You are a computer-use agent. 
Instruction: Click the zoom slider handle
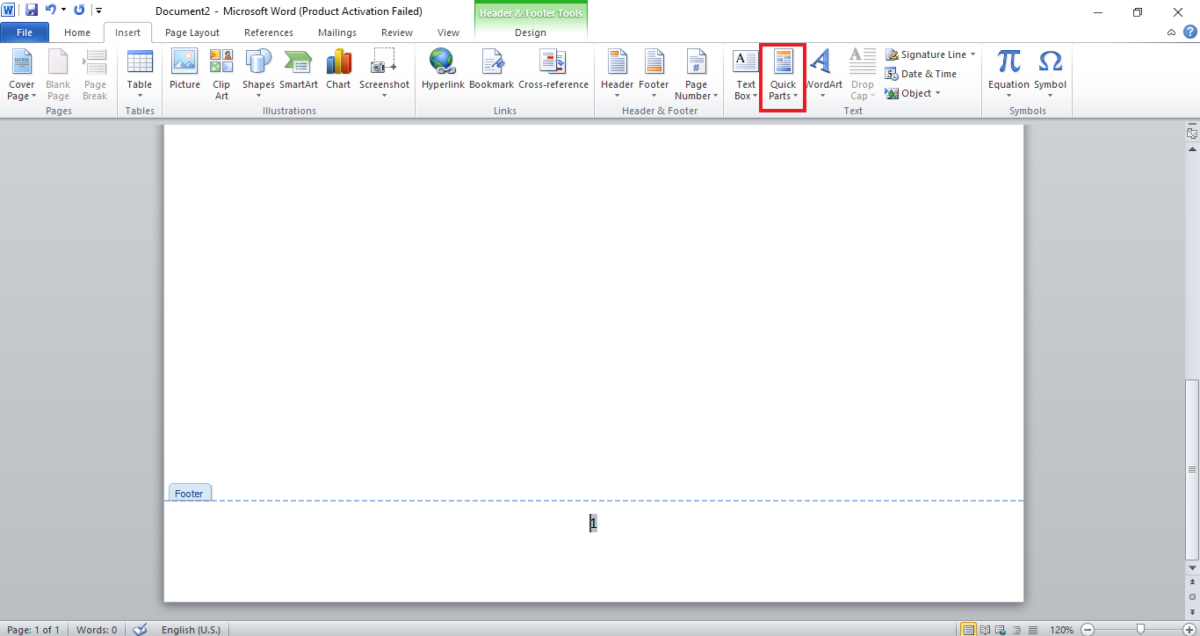point(1140,630)
